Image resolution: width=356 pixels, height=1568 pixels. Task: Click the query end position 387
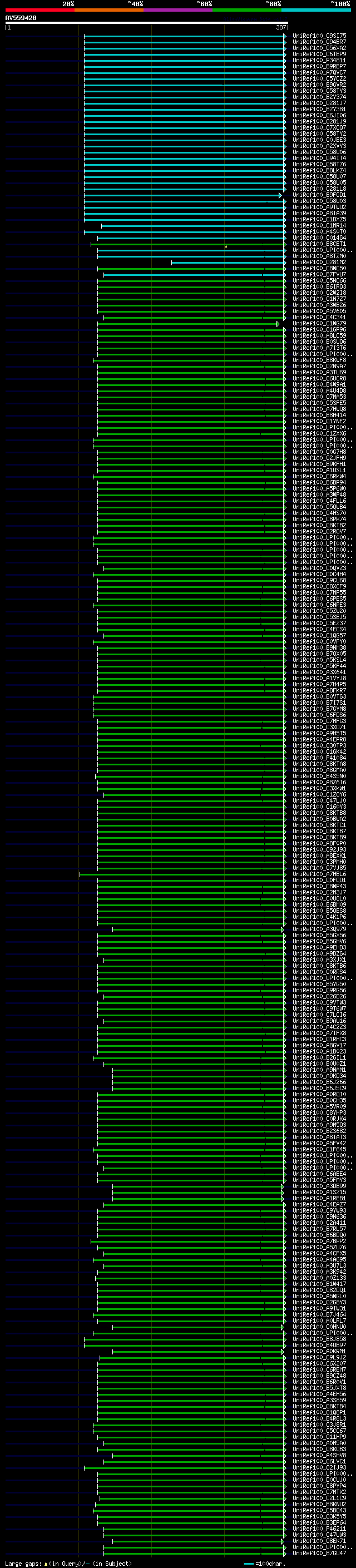click(281, 27)
